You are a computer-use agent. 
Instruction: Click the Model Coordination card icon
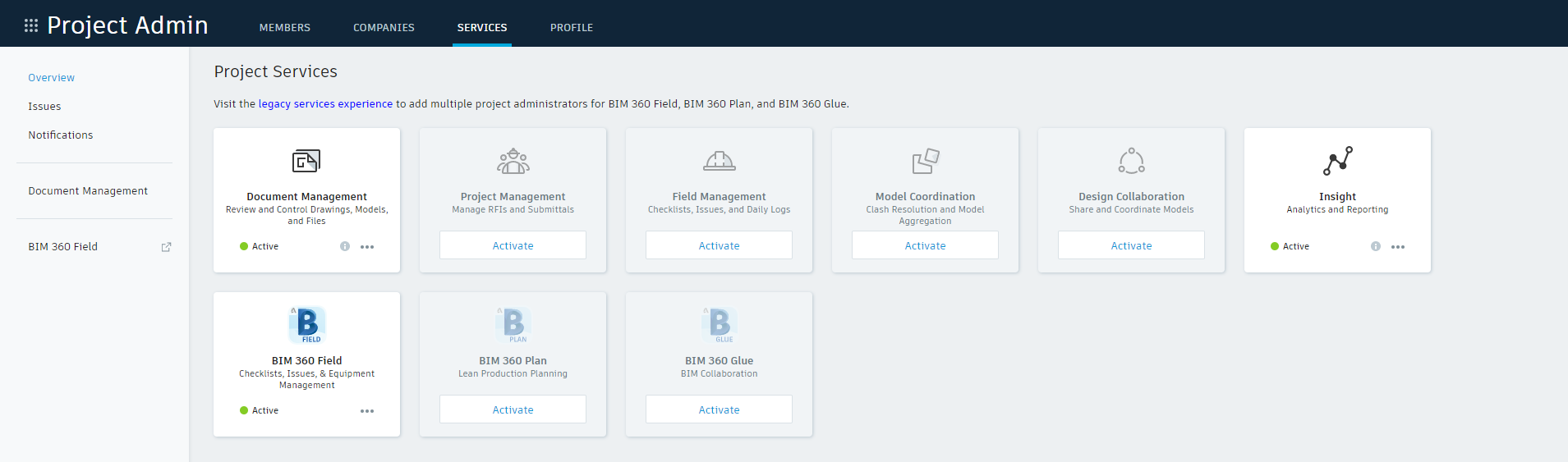925,161
